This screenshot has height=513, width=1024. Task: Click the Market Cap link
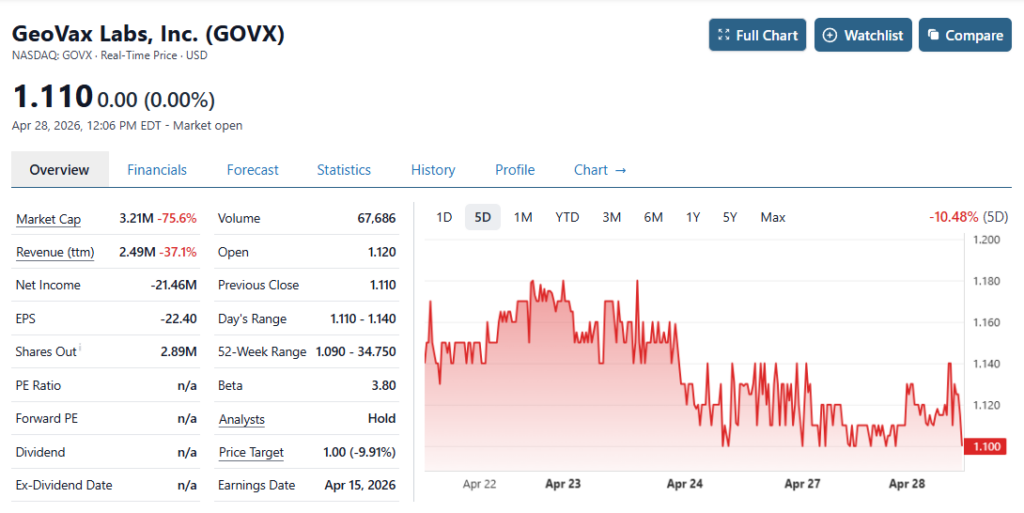coord(48,219)
